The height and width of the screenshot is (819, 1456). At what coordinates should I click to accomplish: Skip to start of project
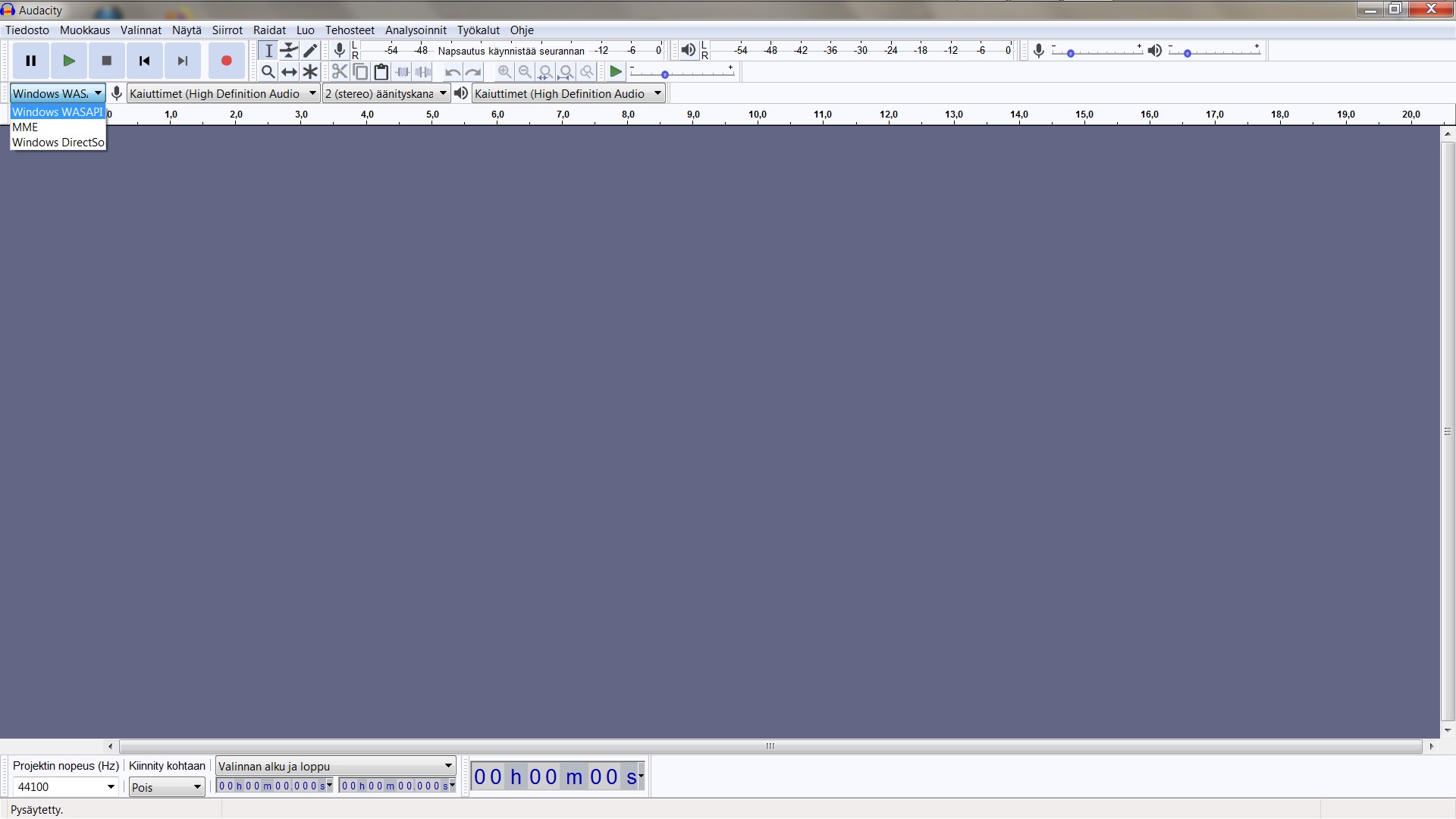tap(145, 61)
